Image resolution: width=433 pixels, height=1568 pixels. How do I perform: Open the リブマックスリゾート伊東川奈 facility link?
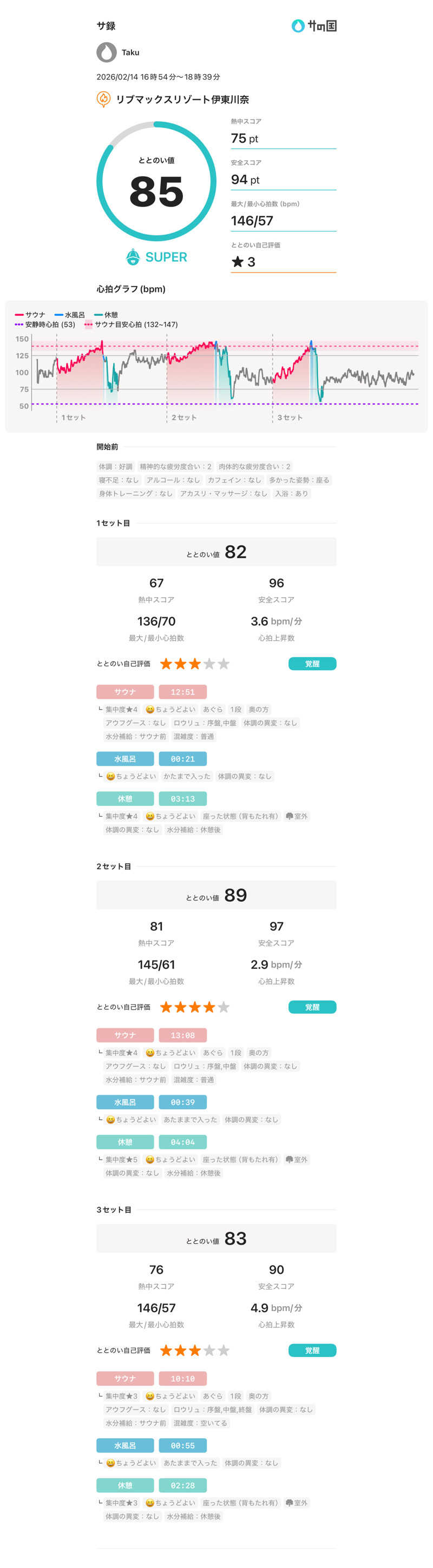182,98
